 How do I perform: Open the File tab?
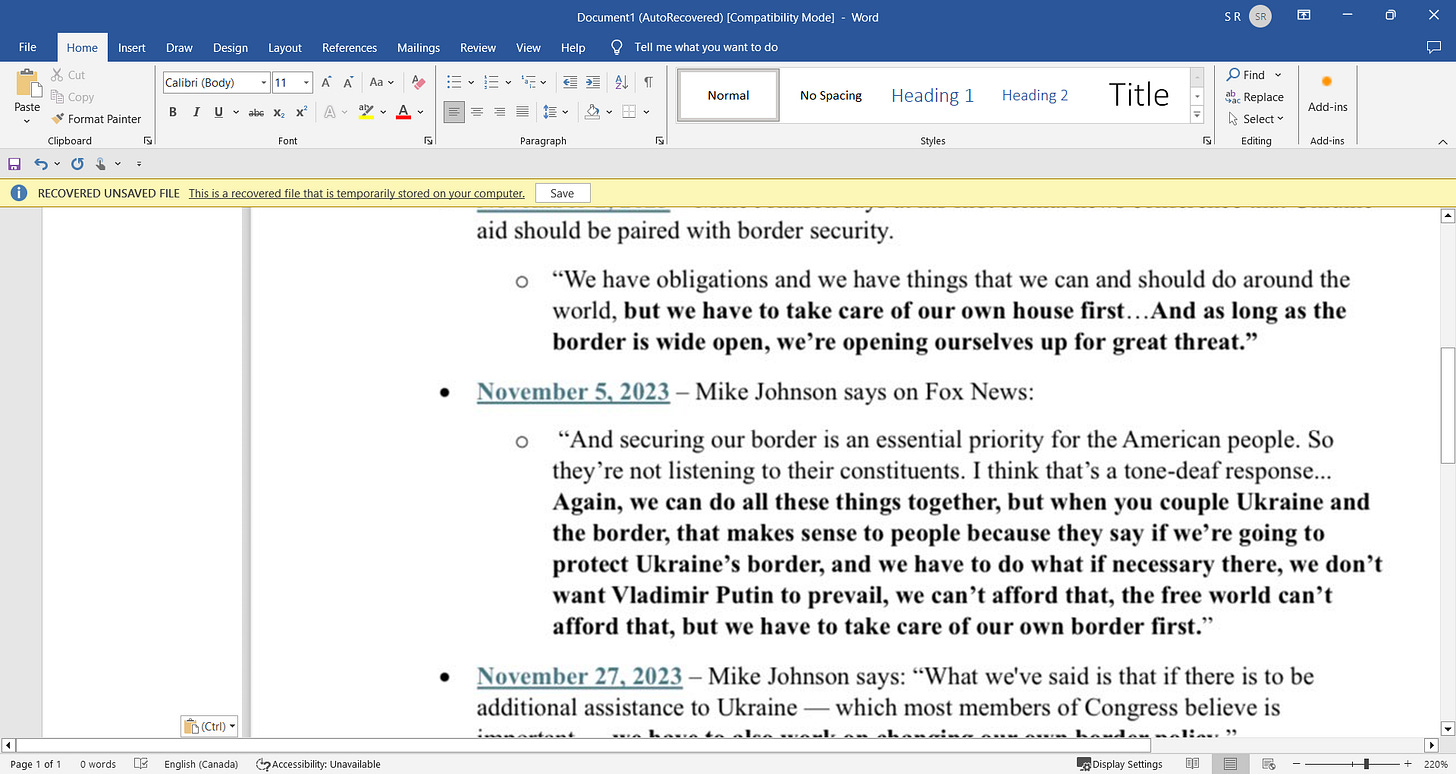[28, 47]
